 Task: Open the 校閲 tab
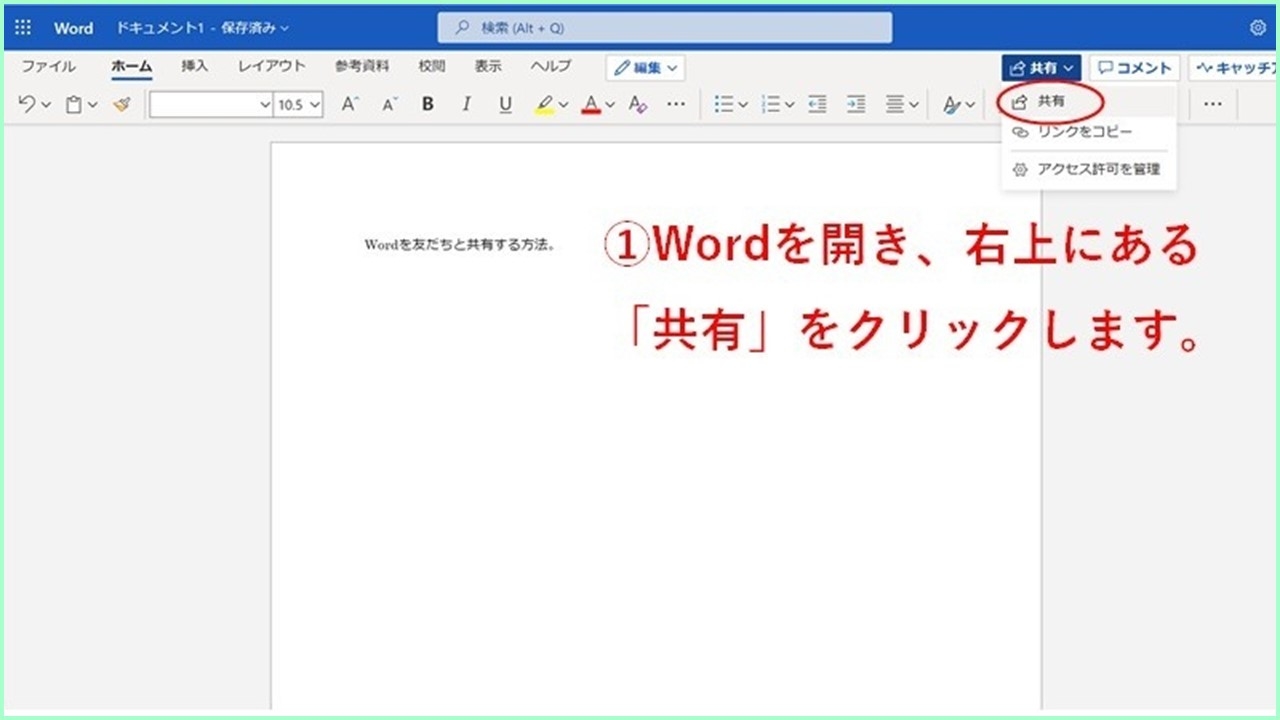(432, 67)
